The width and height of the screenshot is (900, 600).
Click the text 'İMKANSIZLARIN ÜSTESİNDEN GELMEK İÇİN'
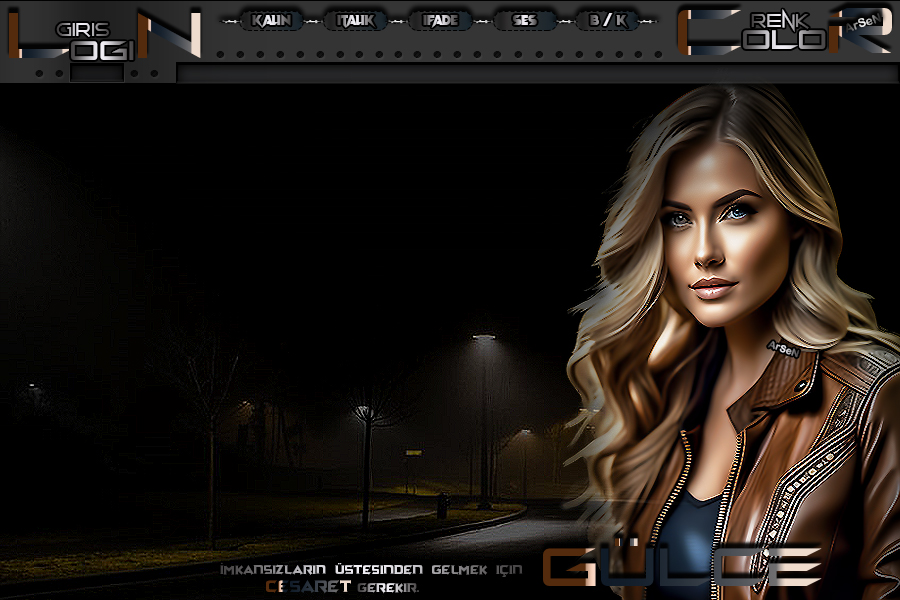pos(371,570)
